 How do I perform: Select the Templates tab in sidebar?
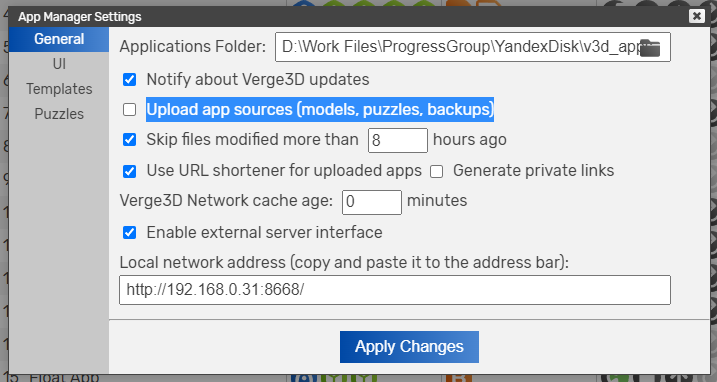tap(59, 89)
